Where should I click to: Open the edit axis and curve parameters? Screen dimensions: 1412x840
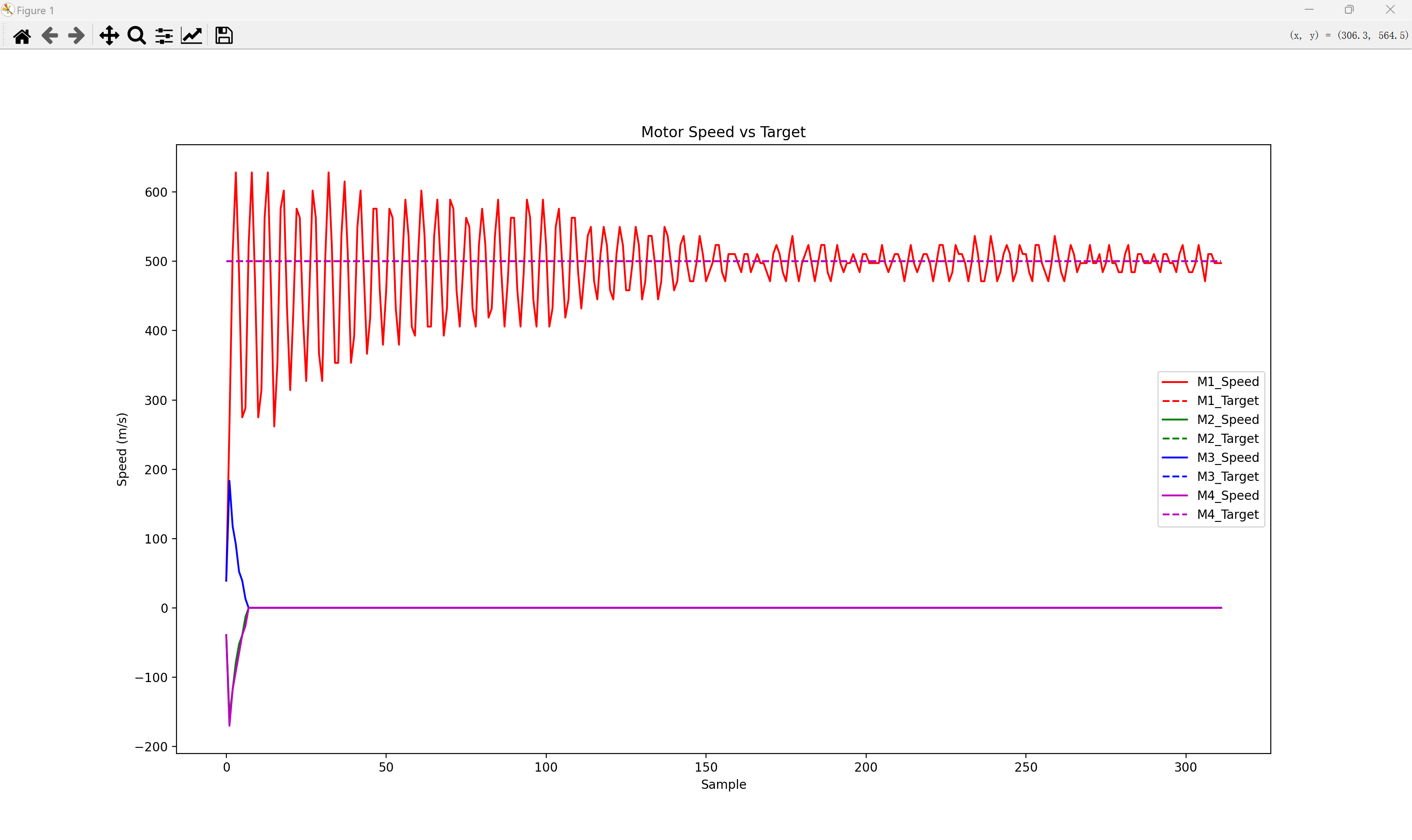[192, 36]
